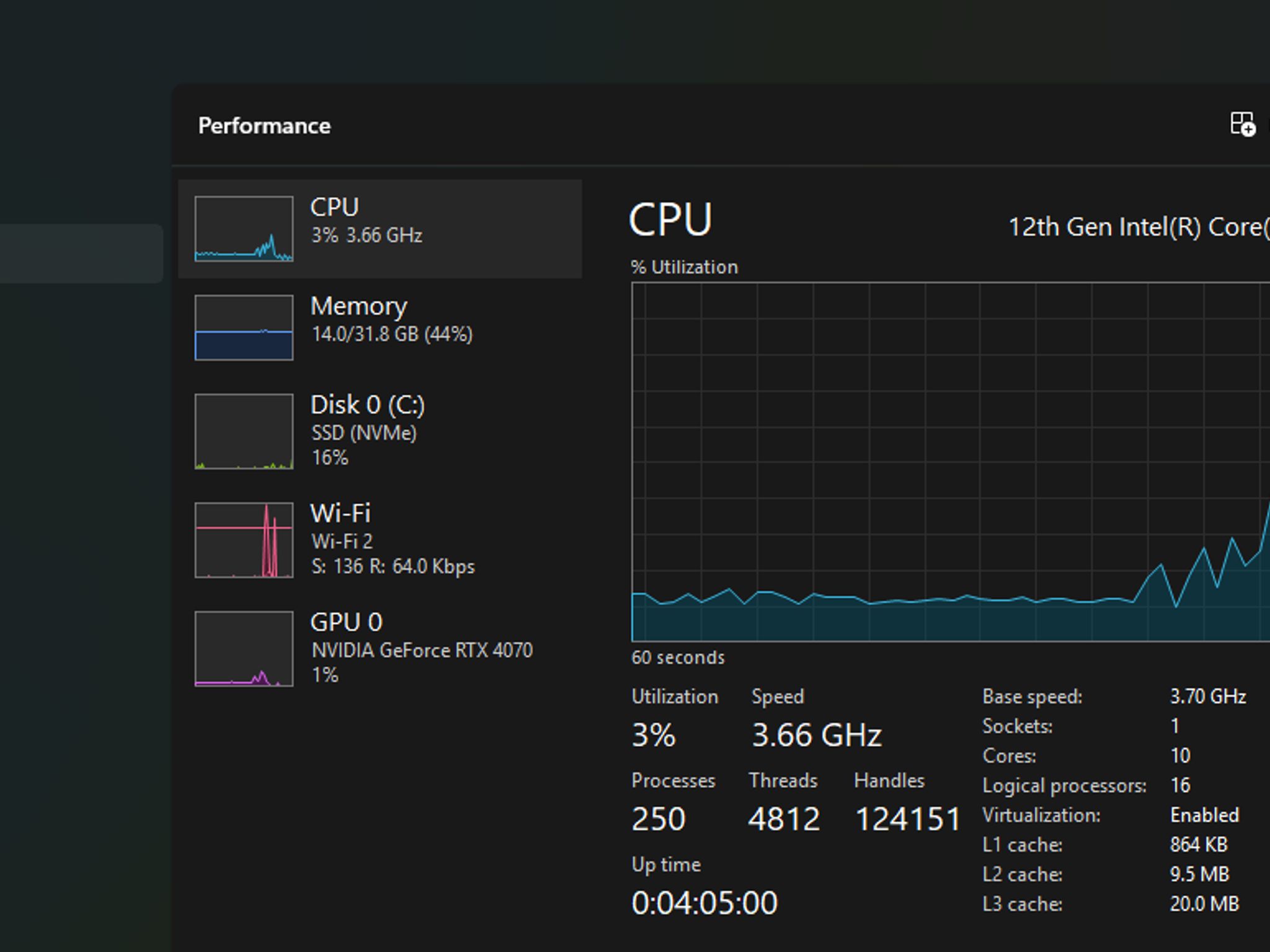This screenshot has height=952, width=1270.
Task: Click the CPU utilization graph
Action: [x=951, y=462]
